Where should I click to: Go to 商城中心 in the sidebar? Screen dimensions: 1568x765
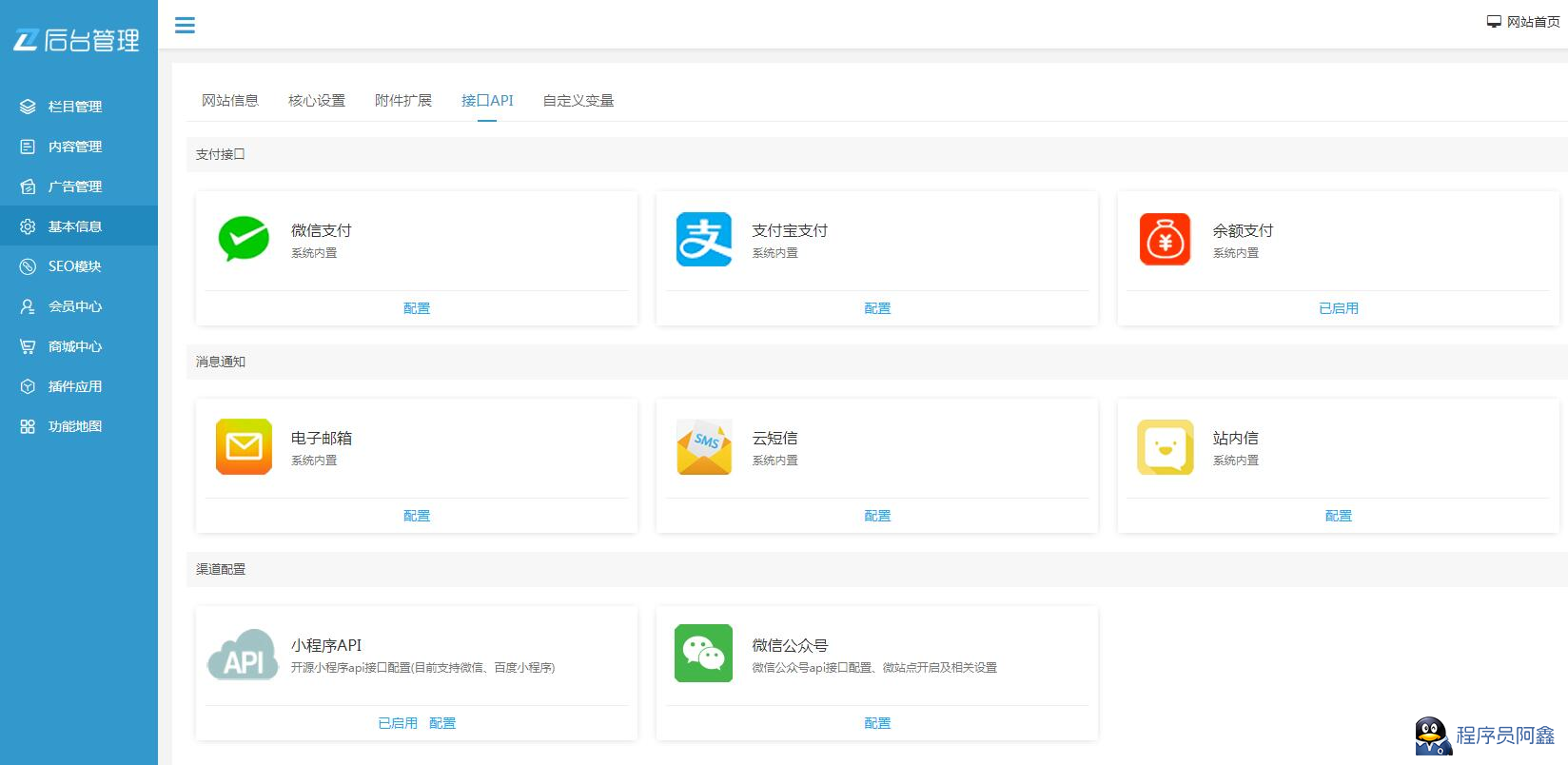[x=75, y=346]
